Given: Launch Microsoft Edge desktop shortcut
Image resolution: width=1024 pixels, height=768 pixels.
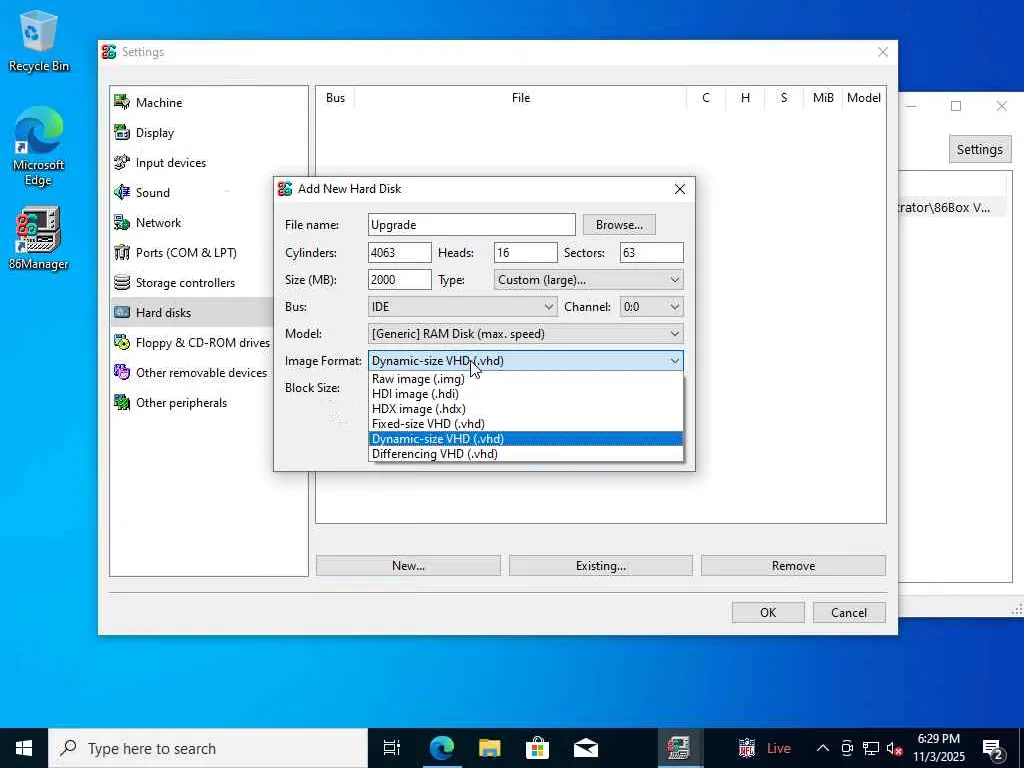Looking at the screenshot, I should tap(39, 147).
